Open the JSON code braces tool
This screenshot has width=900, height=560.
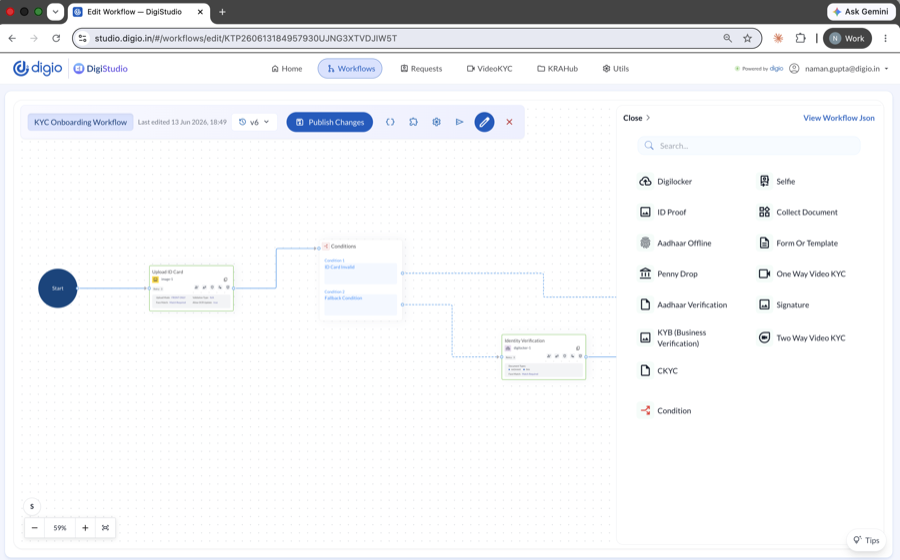coord(390,122)
